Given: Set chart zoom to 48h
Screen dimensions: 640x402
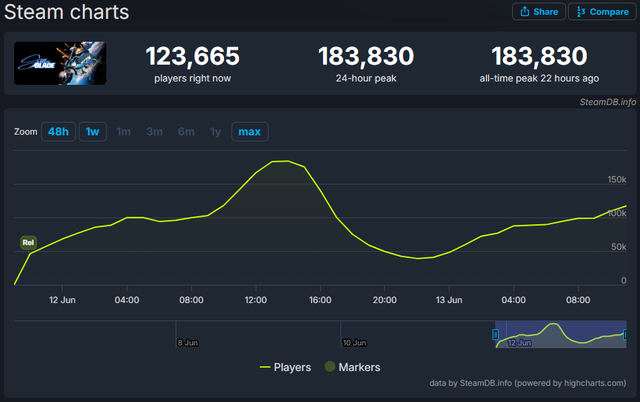Looking at the screenshot, I should click(x=58, y=132).
